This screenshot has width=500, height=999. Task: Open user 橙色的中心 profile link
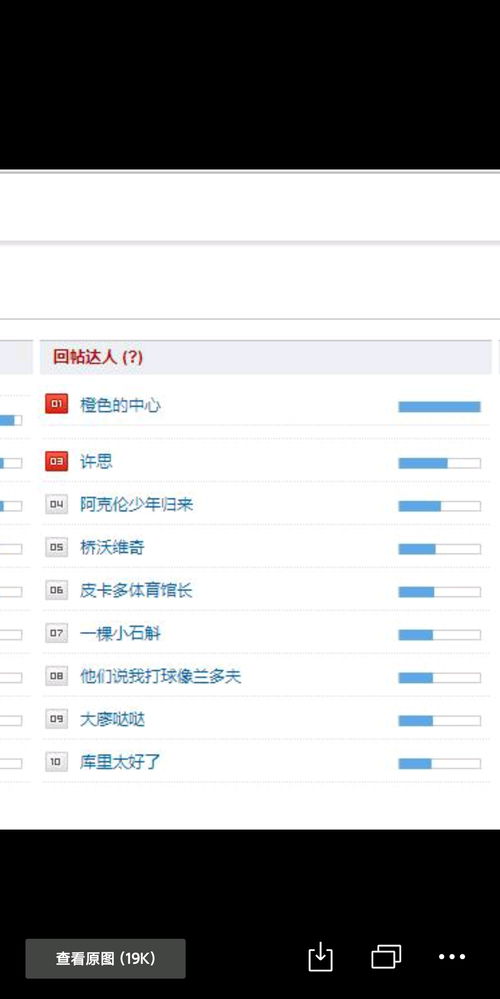[x=120, y=405]
